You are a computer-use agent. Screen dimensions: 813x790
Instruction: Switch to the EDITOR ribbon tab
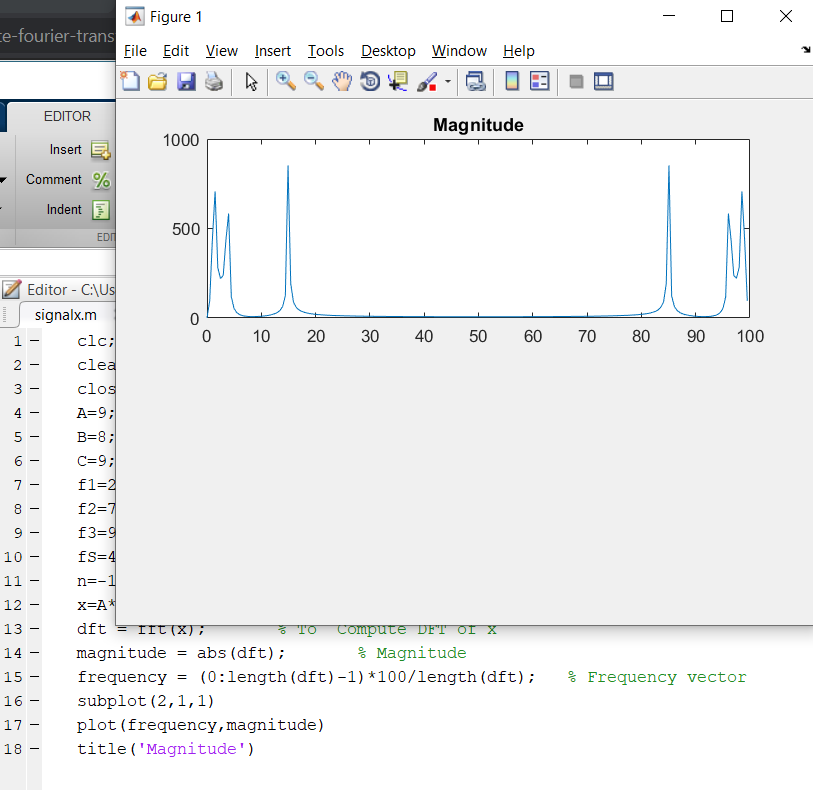coord(67,116)
